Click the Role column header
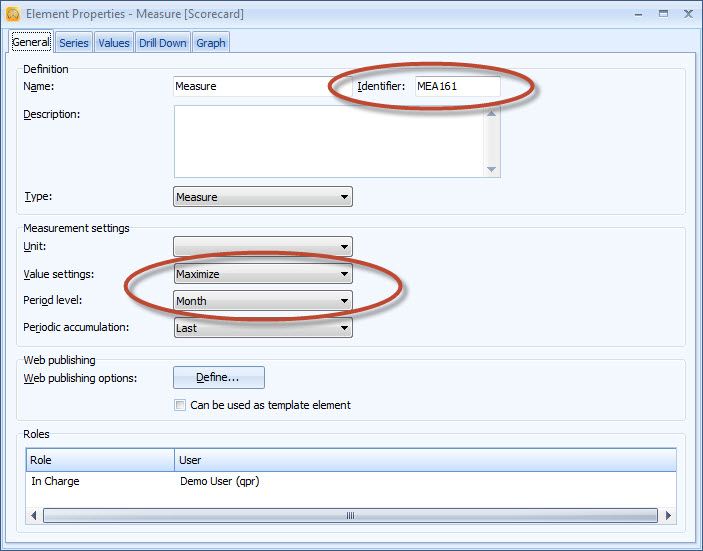The height and width of the screenshot is (551, 703). (x=100, y=460)
